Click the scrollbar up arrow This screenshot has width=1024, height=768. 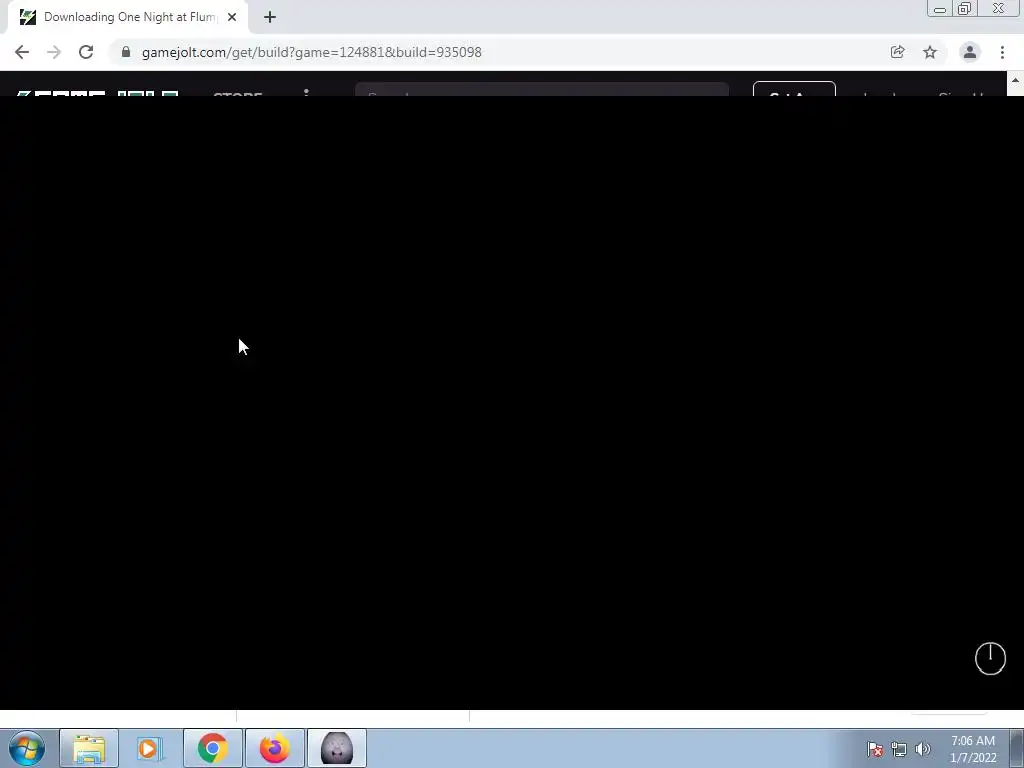point(1016,80)
